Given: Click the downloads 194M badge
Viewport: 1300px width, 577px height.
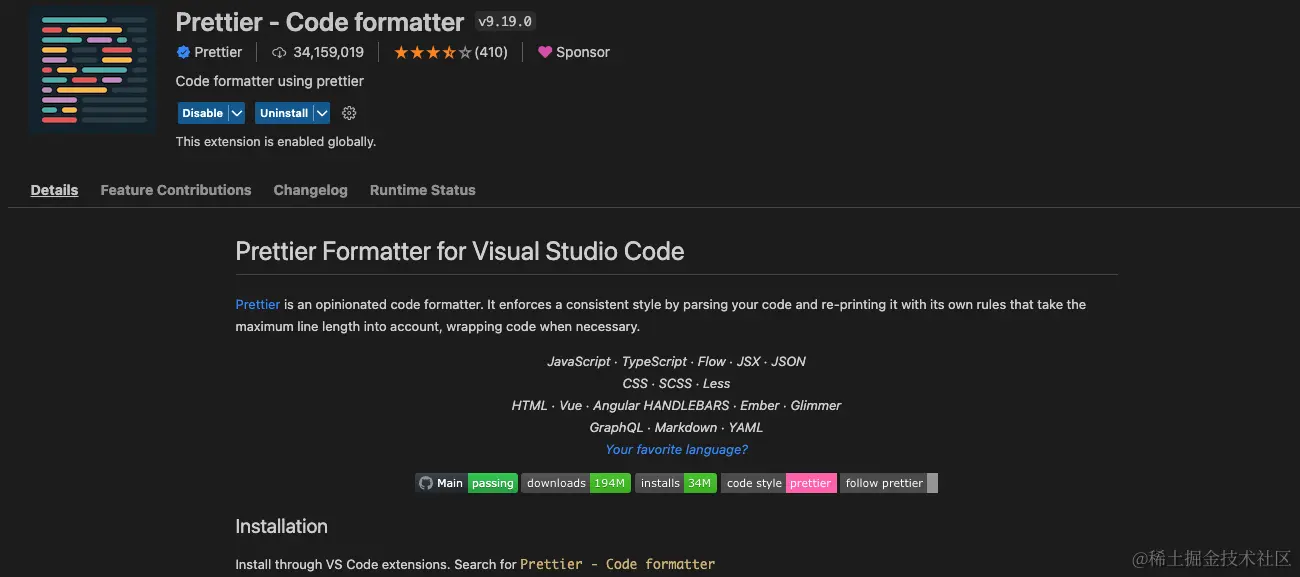Looking at the screenshot, I should coord(576,483).
